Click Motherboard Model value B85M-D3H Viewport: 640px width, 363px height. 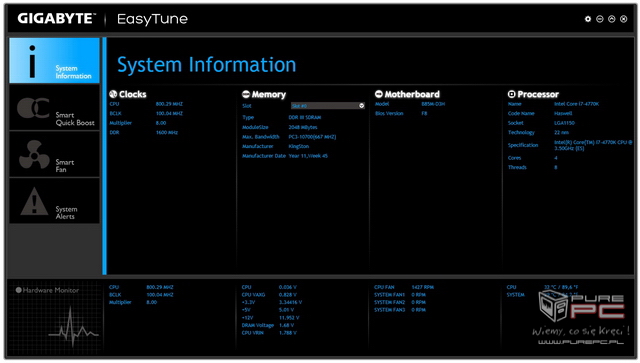click(433, 104)
